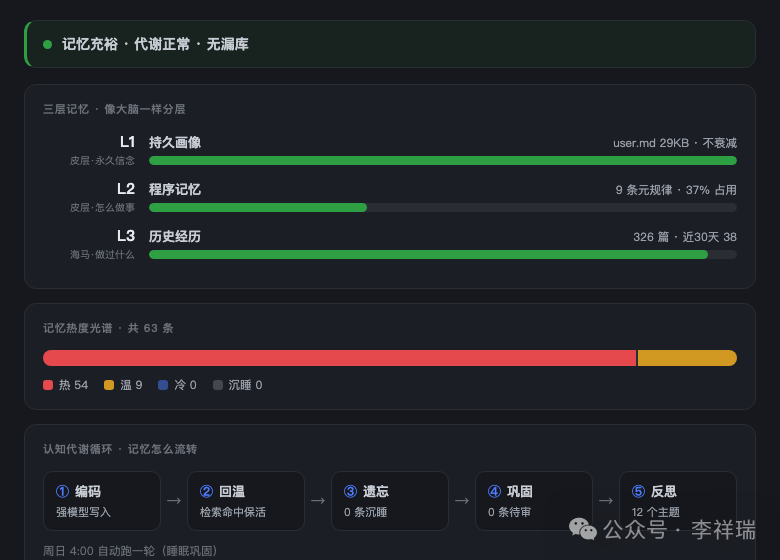Click the 326 篇 · 近30天 38 text
Screen dimensions: 780x560
685,237
